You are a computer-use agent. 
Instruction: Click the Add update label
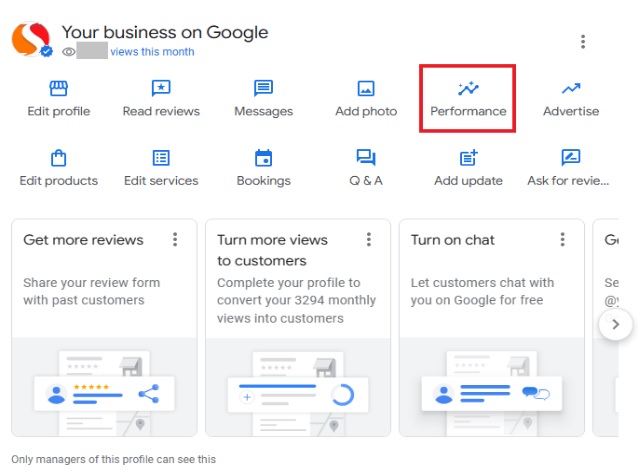[469, 181]
